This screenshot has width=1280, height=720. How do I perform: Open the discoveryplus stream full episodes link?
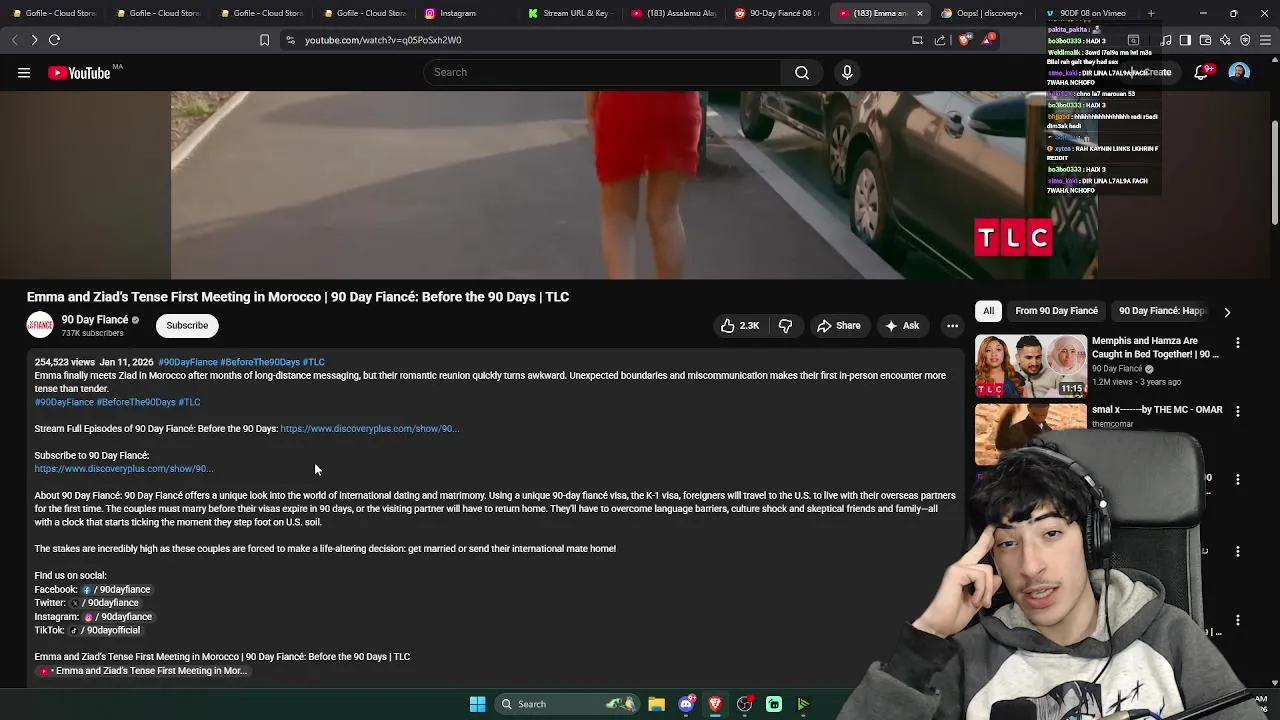coord(370,429)
